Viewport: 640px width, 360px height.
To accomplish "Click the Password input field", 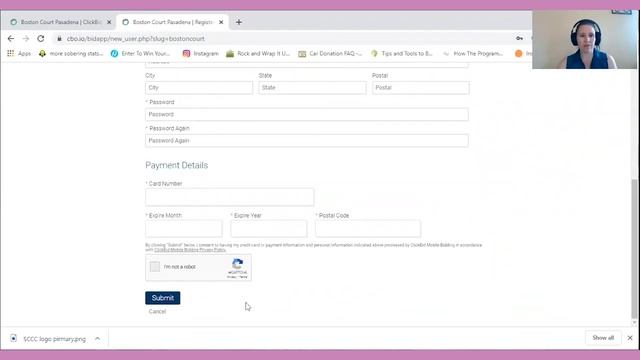I will 307,114.
